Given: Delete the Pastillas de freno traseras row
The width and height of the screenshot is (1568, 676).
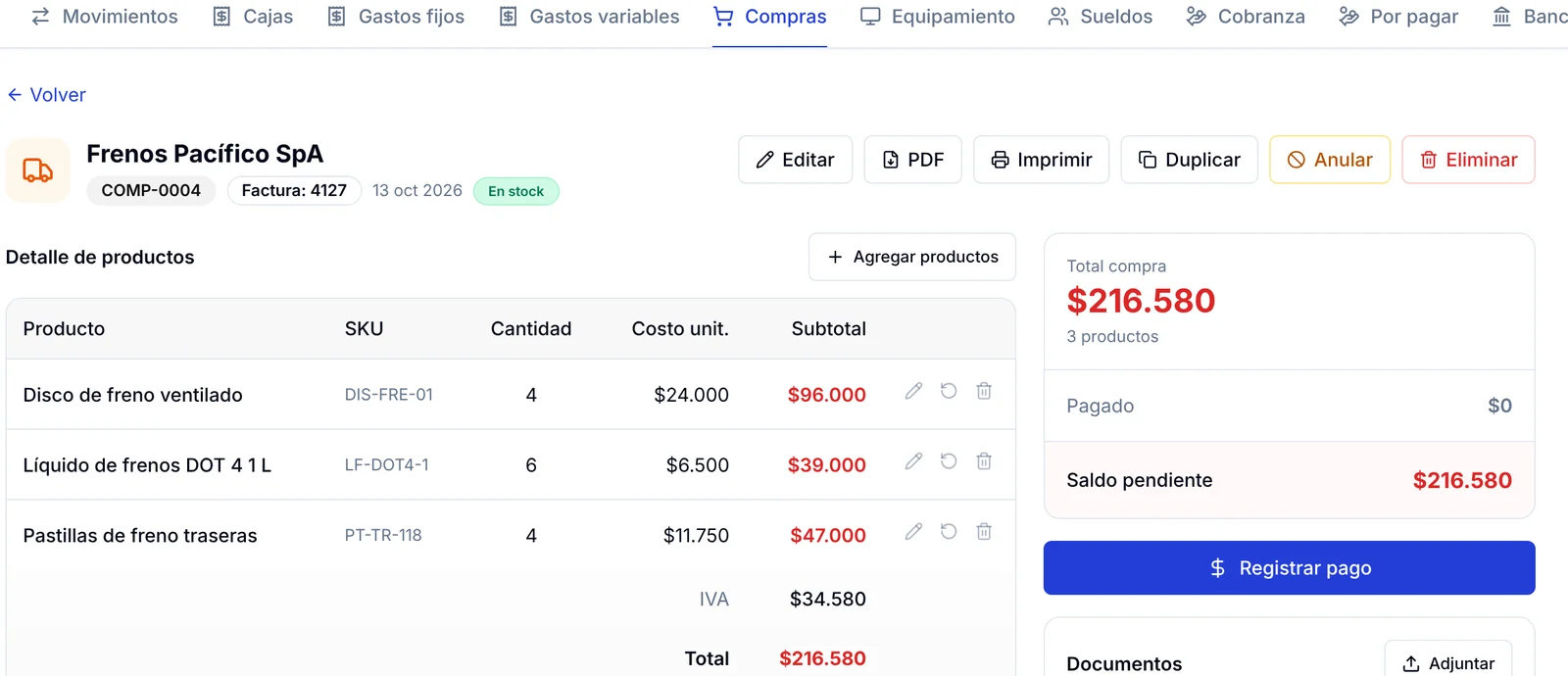Looking at the screenshot, I should 984,532.
